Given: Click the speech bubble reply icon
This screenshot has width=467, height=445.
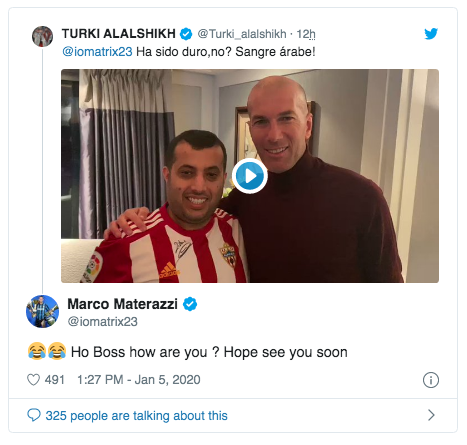Looking at the screenshot, I should (x=34, y=415).
